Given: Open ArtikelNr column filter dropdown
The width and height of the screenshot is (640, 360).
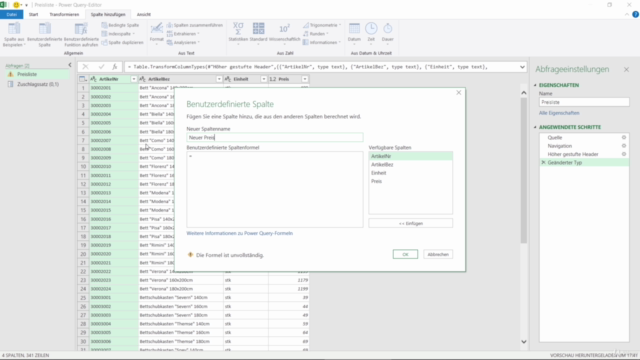Looking at the screenshot, I should click(133, 79).
